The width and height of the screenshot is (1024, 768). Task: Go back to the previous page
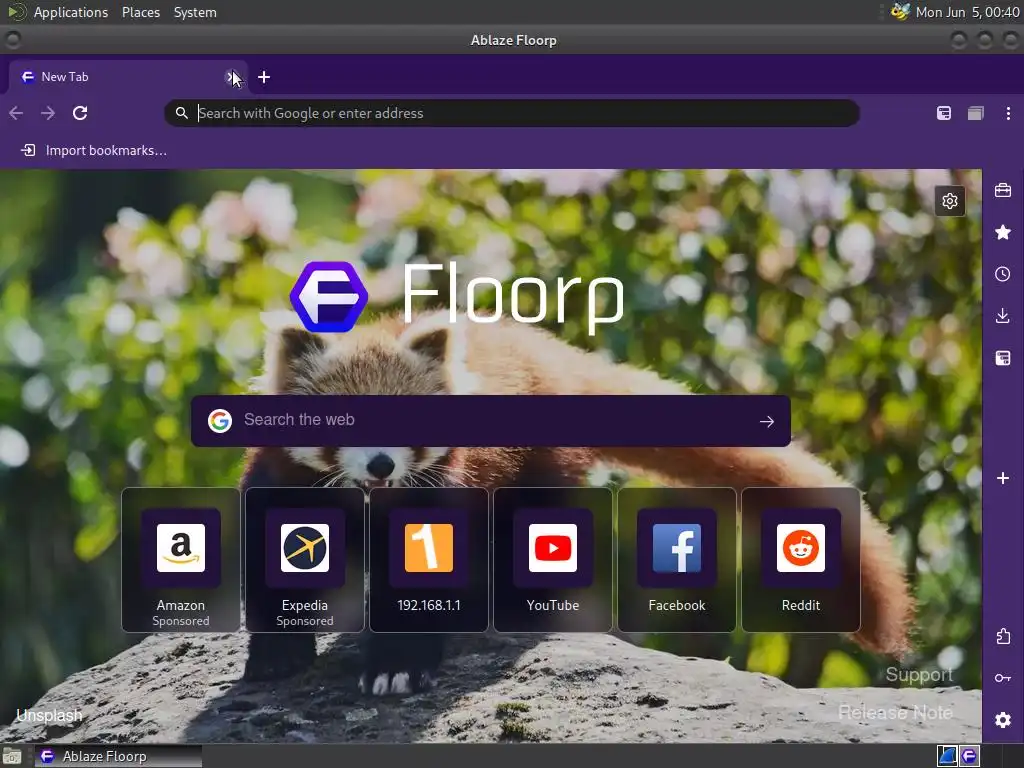[16, 113]
